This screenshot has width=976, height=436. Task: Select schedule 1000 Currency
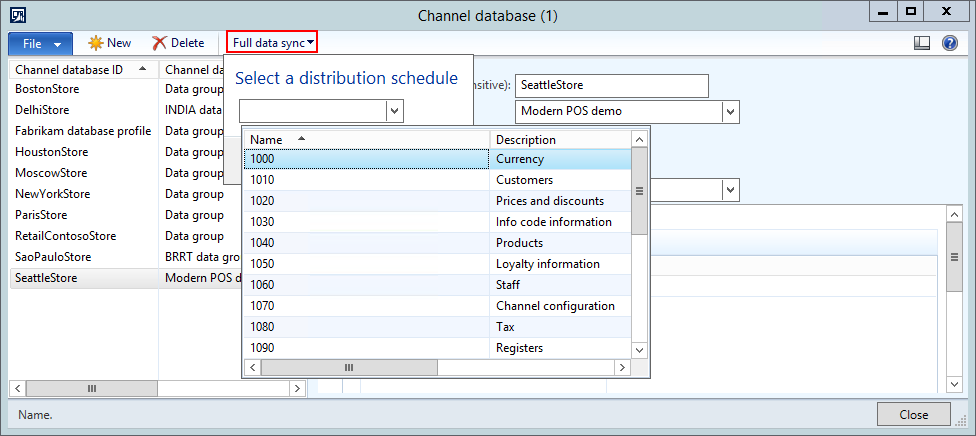tap(438, 159)
